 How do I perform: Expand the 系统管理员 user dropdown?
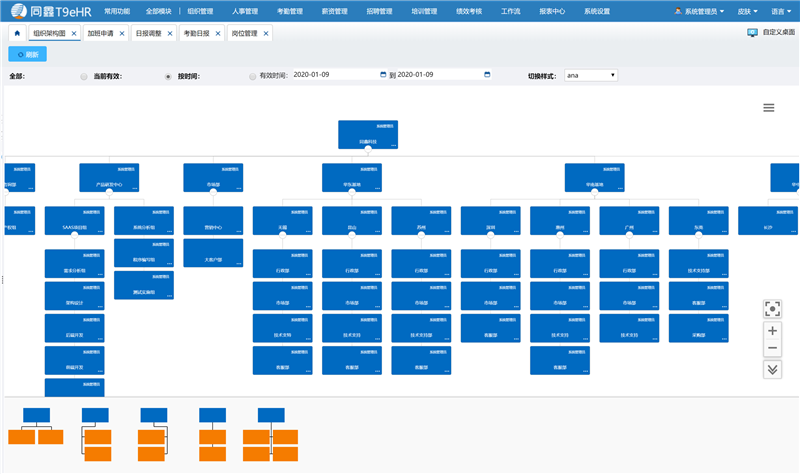699,11
